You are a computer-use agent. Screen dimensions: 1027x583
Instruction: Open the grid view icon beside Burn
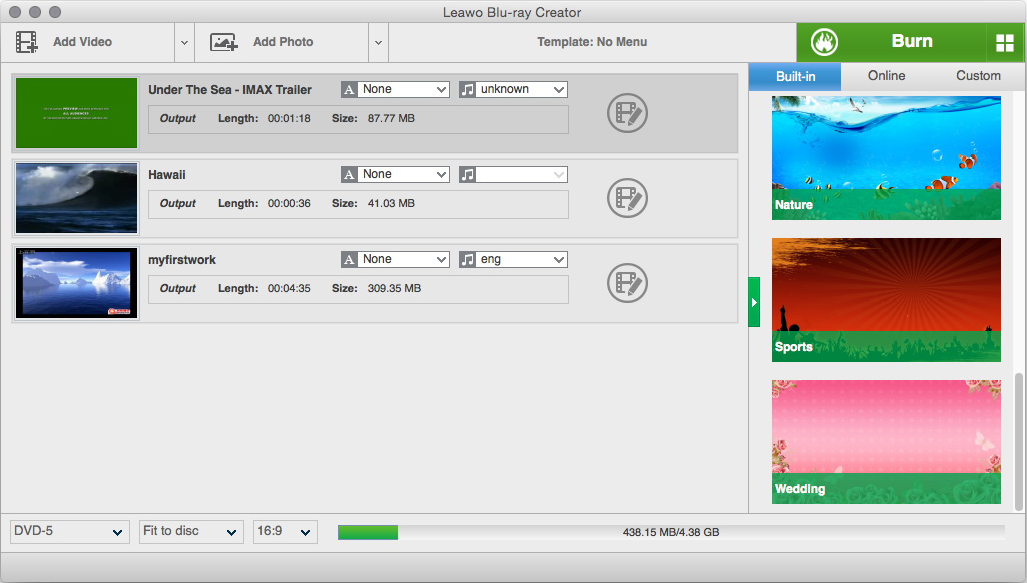coord(1005,43)
